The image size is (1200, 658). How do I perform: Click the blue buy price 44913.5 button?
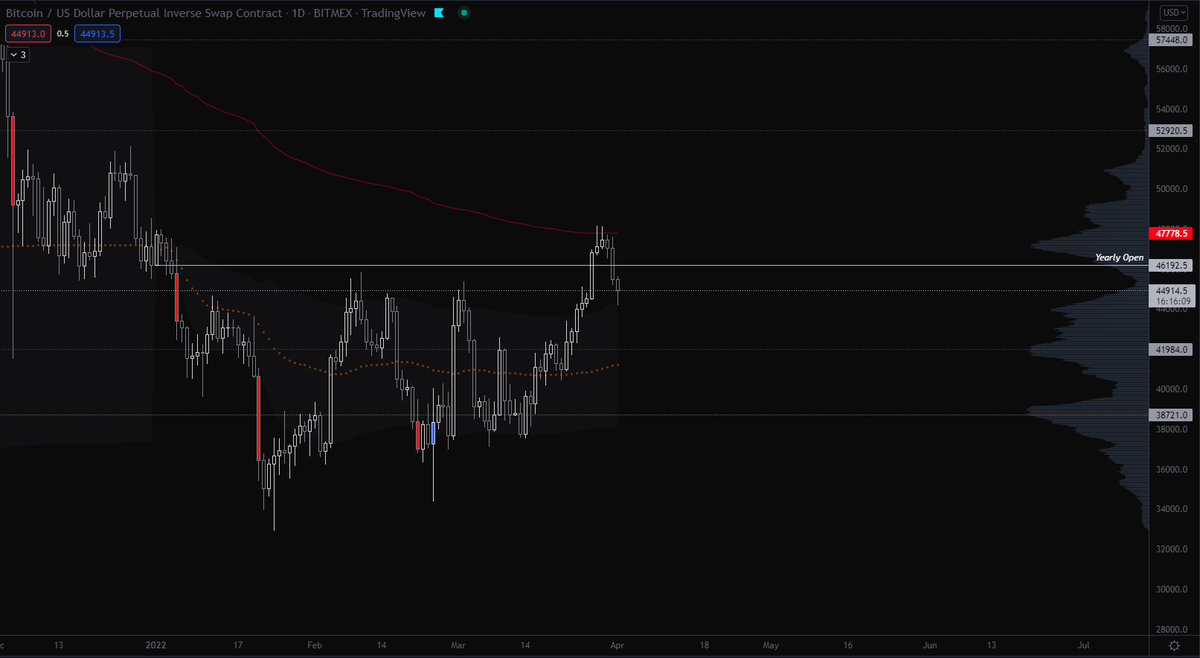97,33
